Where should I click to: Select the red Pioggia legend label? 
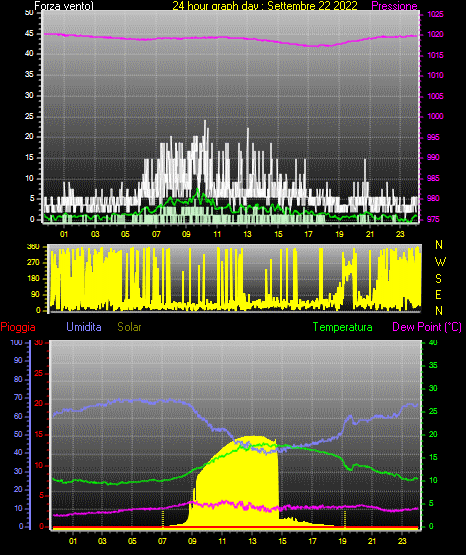point(18,327)
